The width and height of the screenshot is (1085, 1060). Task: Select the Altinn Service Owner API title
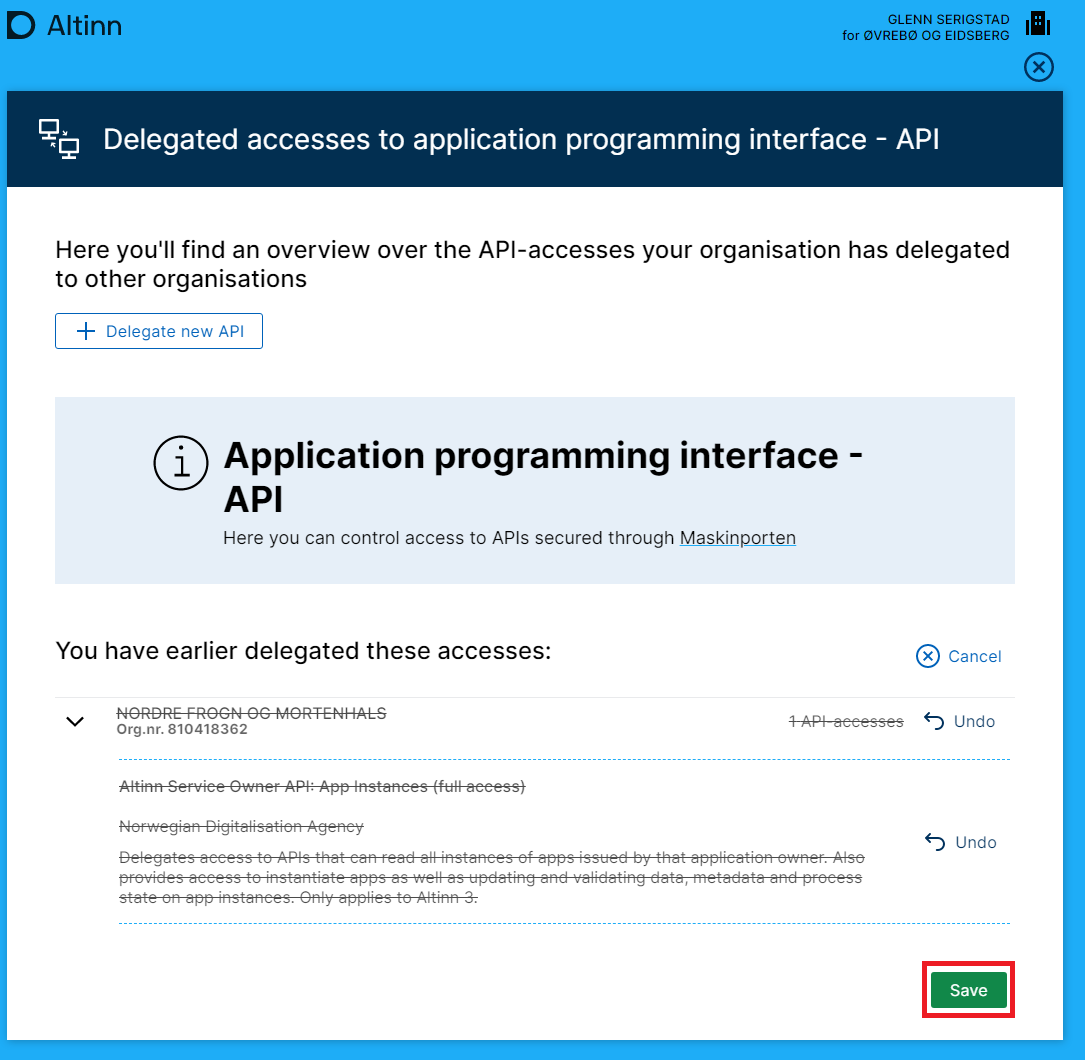[x=321, y=786]
